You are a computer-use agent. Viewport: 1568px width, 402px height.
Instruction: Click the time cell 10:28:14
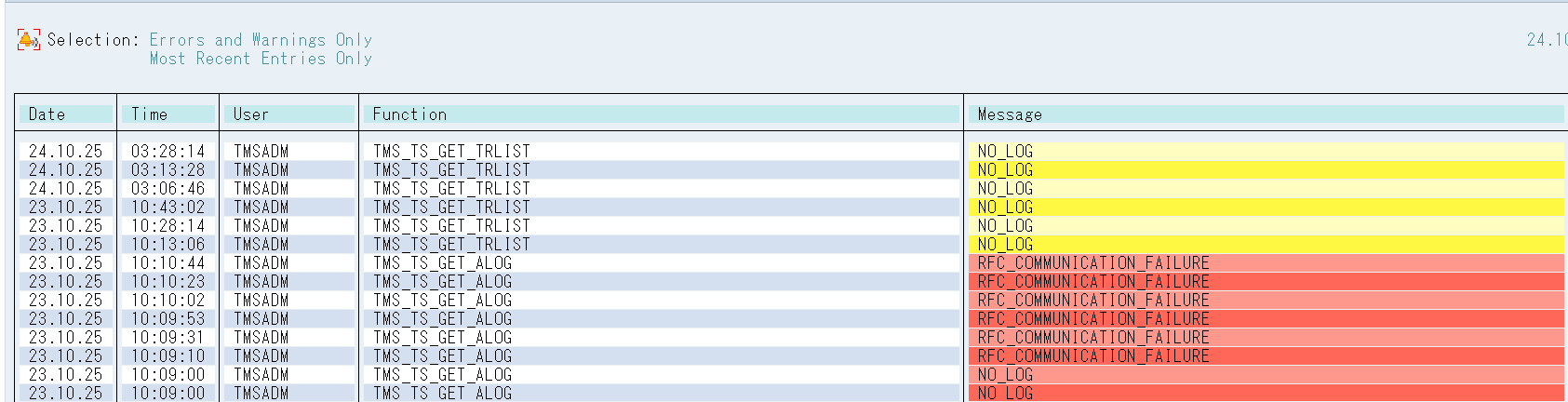click(168, 225)
